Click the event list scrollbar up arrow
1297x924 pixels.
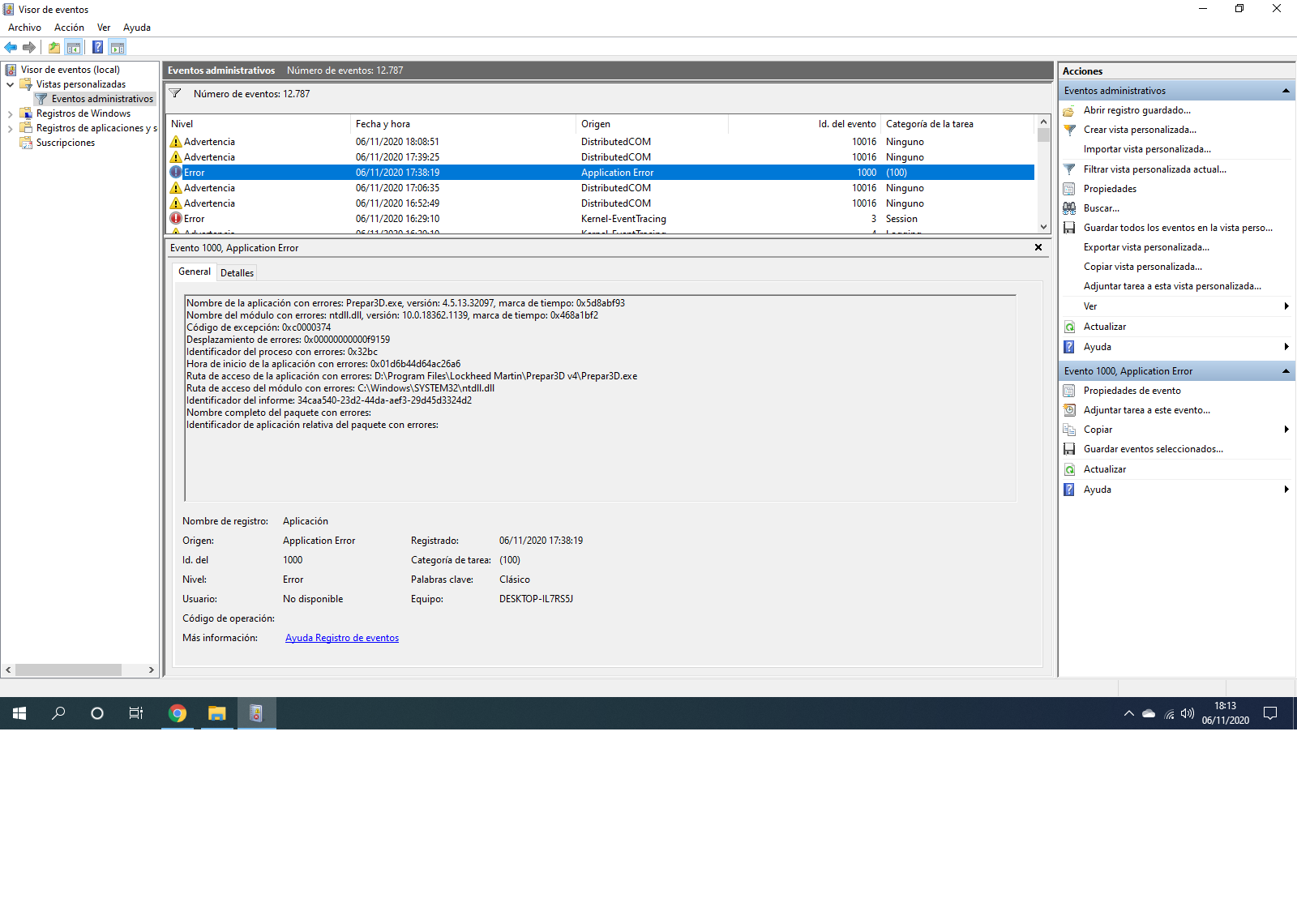(x=1043, y=122)
